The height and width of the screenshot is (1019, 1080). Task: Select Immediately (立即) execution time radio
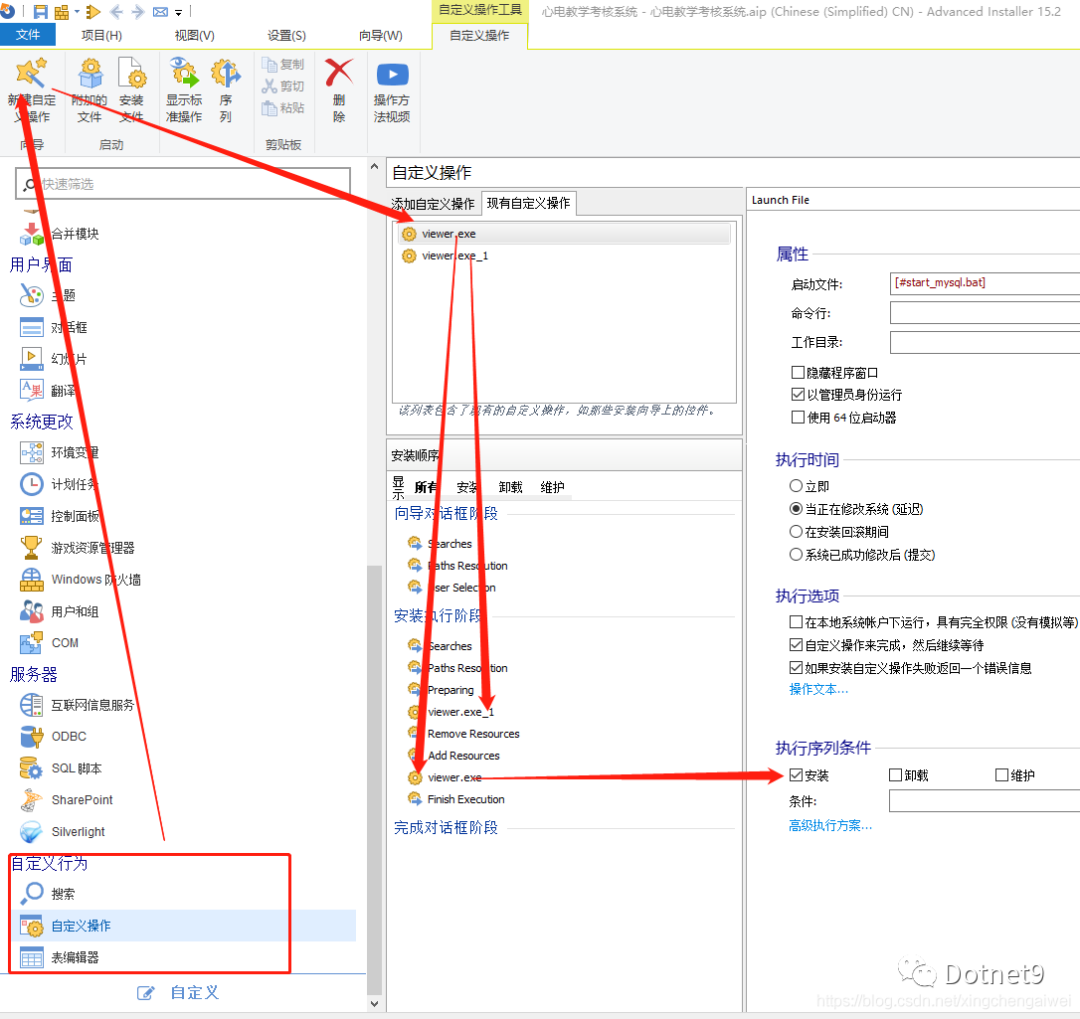tap(796, 486)
